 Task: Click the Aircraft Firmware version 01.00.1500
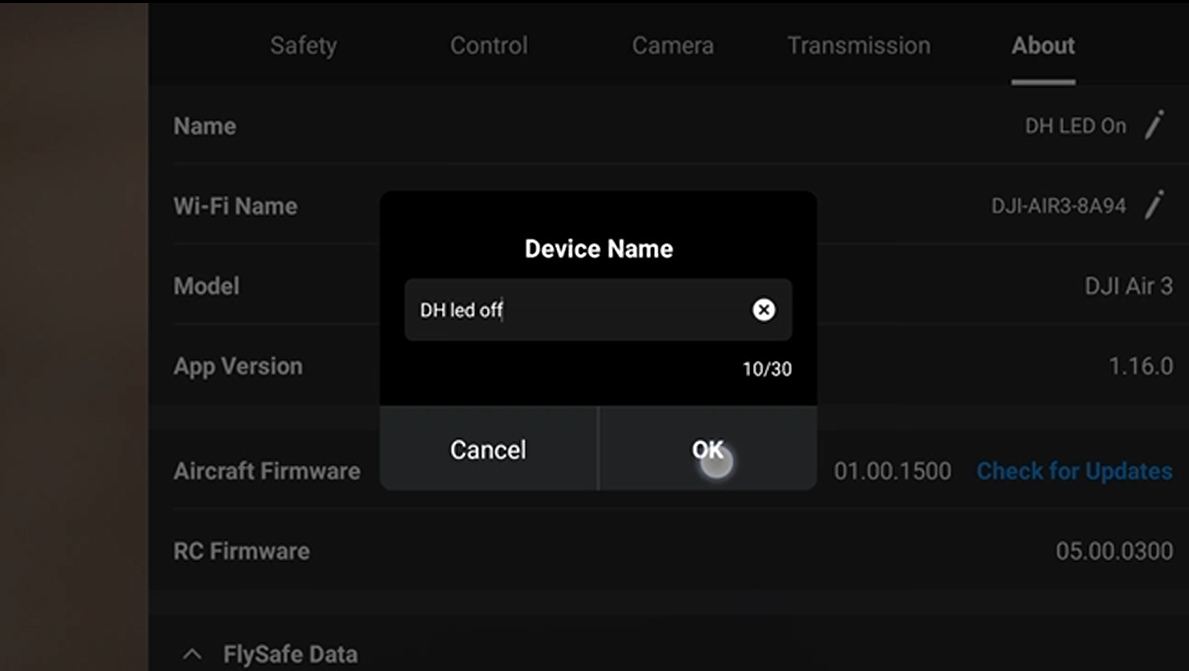click(892, 471)
